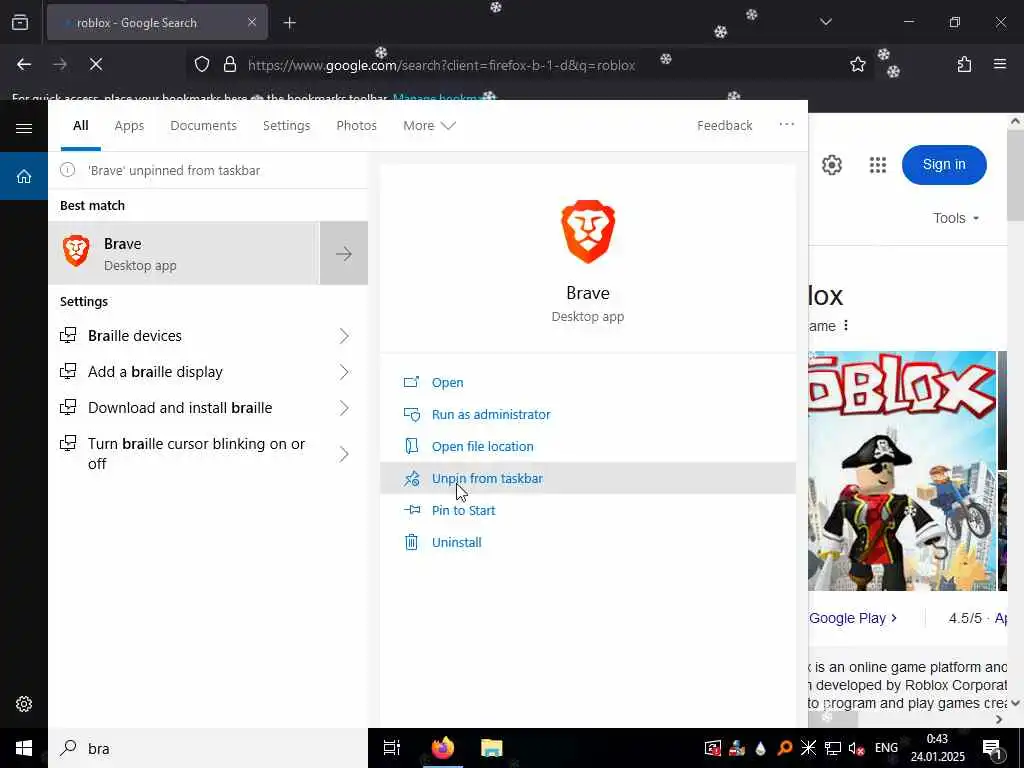Image resolution: width=1024 pixels, height=768 pixels.
Task: Open the Google Play link
Action: pyautogui.click(x=853, y=618)
